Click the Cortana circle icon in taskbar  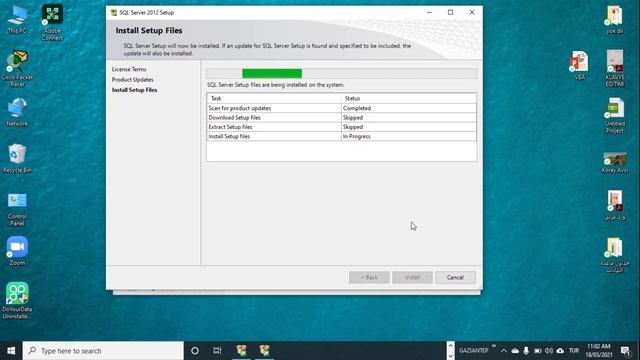[x=195, y=351]
